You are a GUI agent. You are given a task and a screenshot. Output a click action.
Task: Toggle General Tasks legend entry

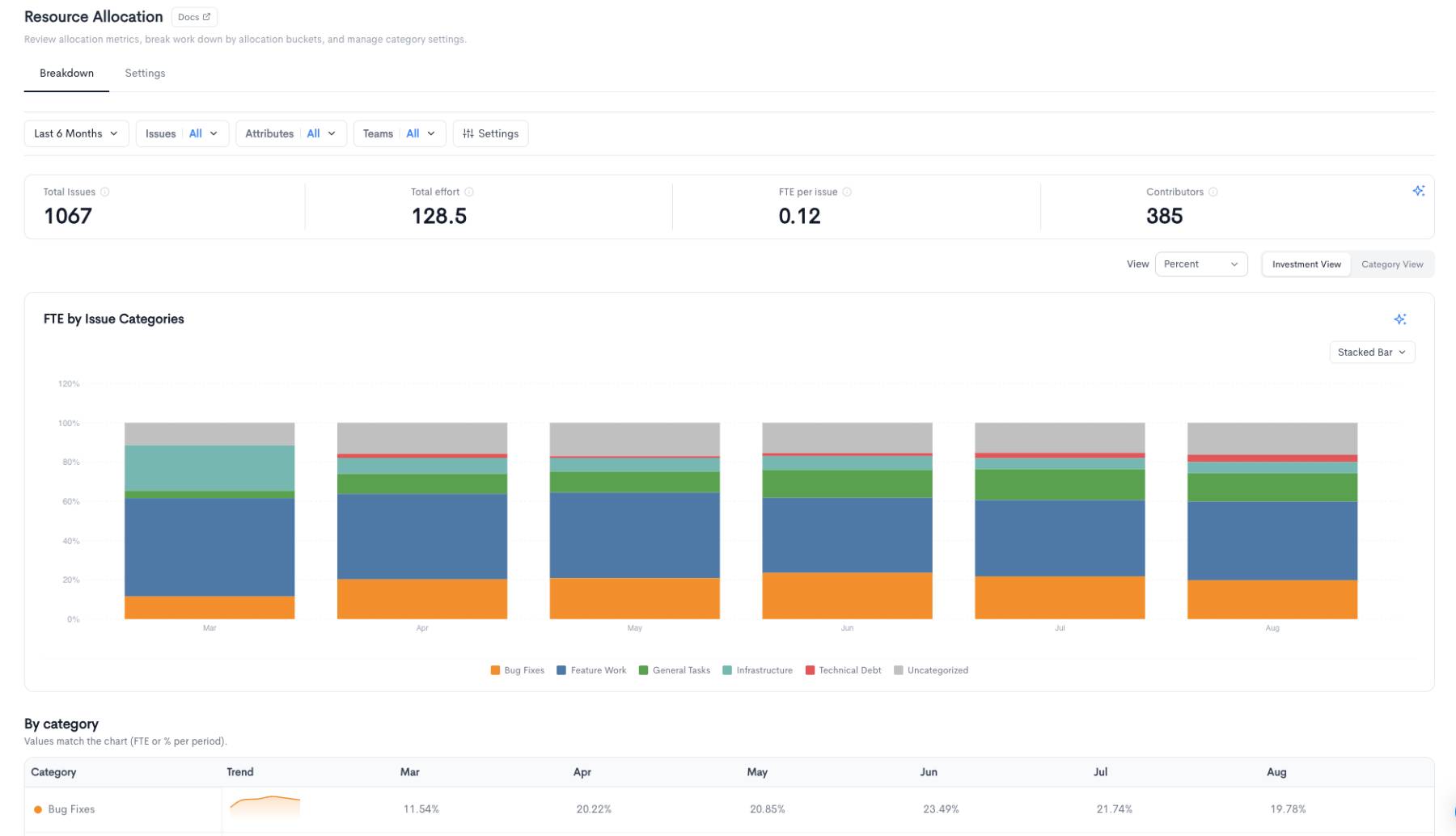tap(675, 670)
